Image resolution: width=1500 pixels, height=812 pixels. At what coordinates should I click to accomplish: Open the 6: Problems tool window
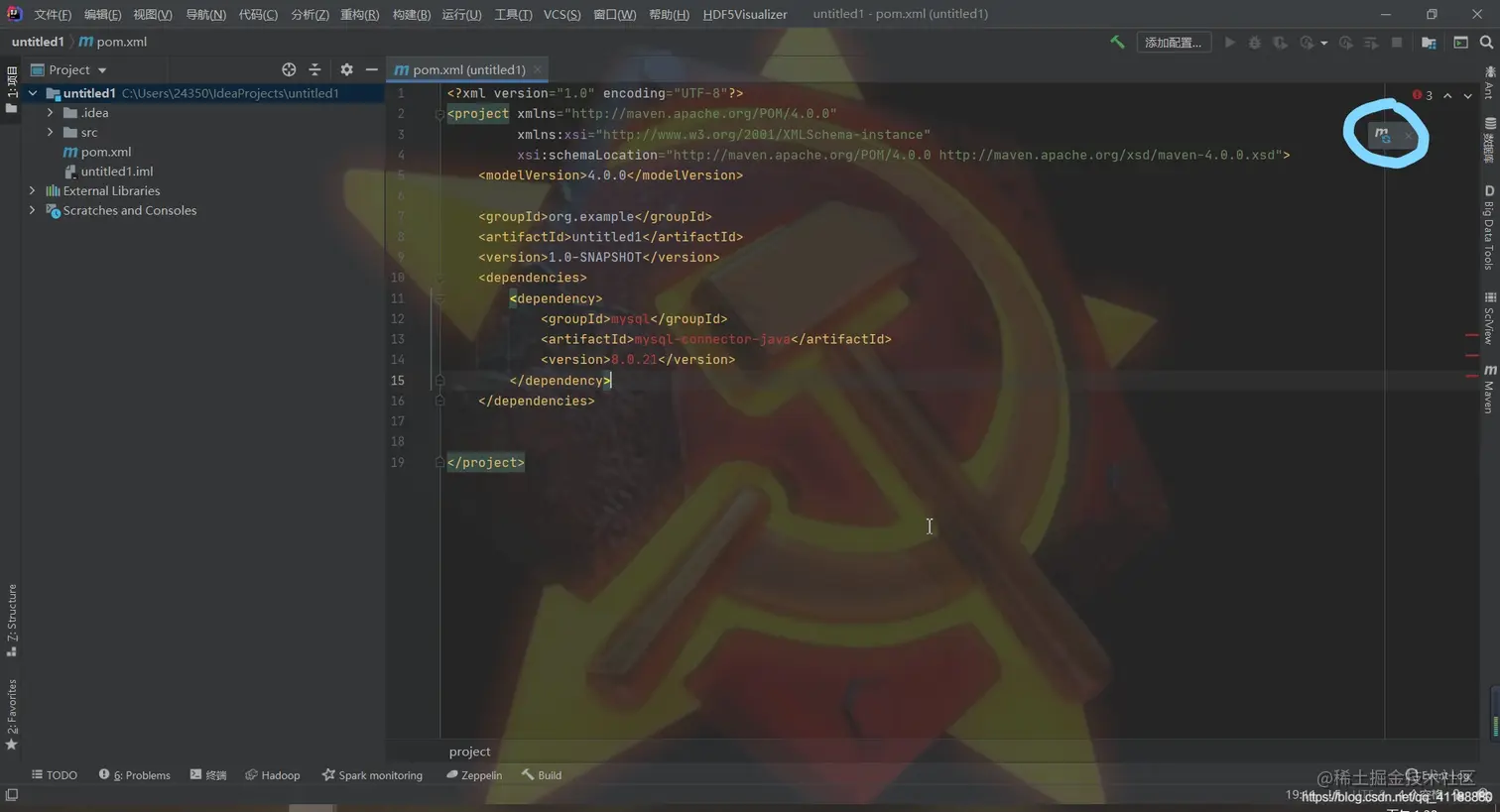(x=134, y=775)
